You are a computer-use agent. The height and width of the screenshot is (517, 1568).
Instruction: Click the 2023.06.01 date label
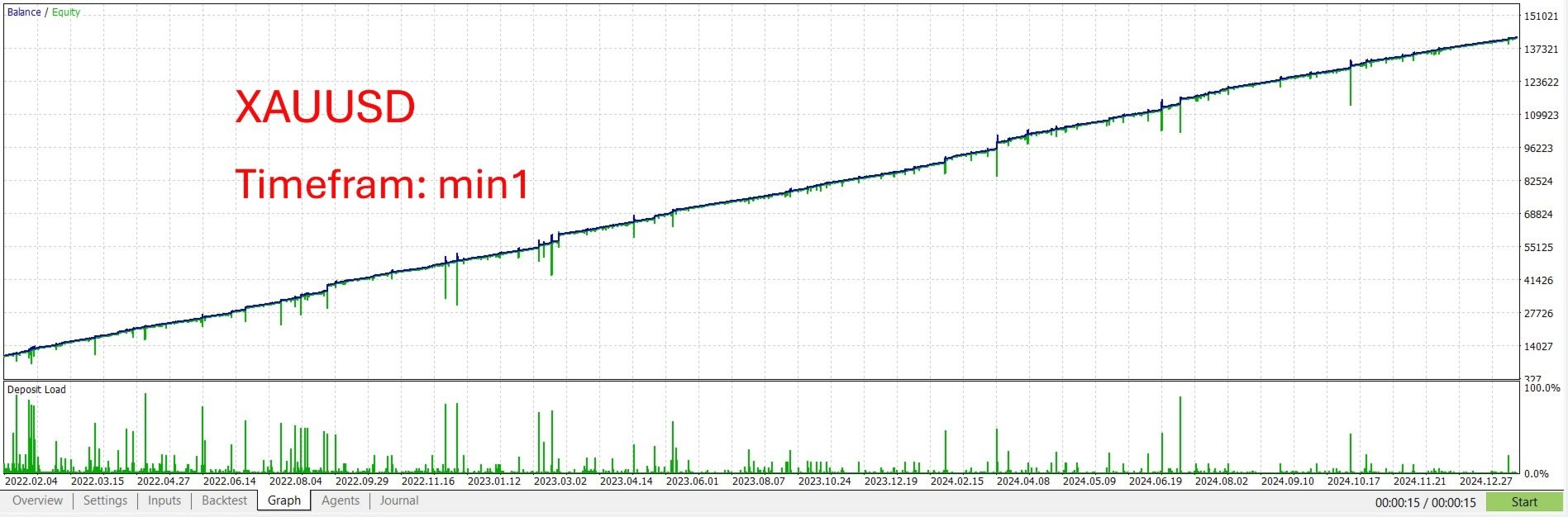(693, 481)
